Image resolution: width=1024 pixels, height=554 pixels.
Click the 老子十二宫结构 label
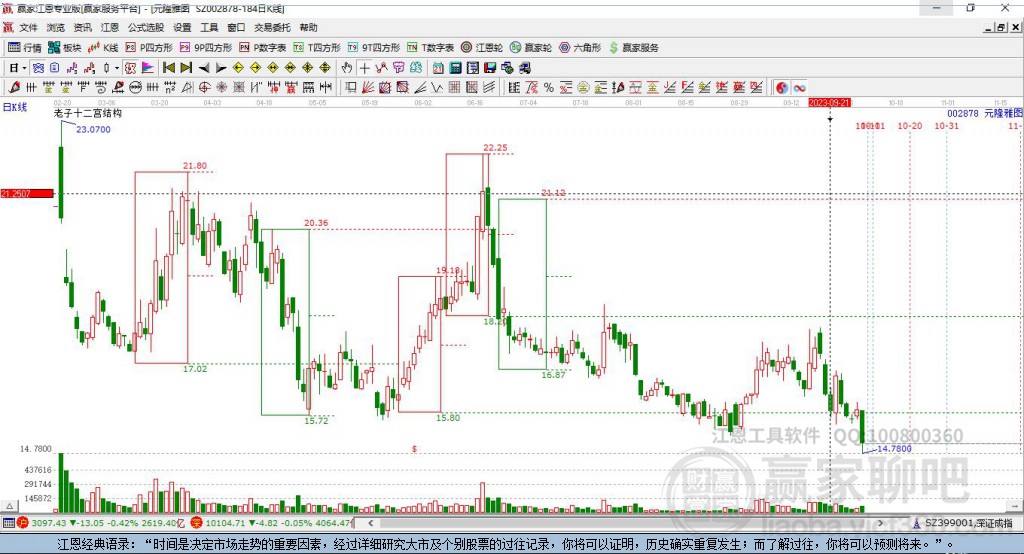pos(88,113)
